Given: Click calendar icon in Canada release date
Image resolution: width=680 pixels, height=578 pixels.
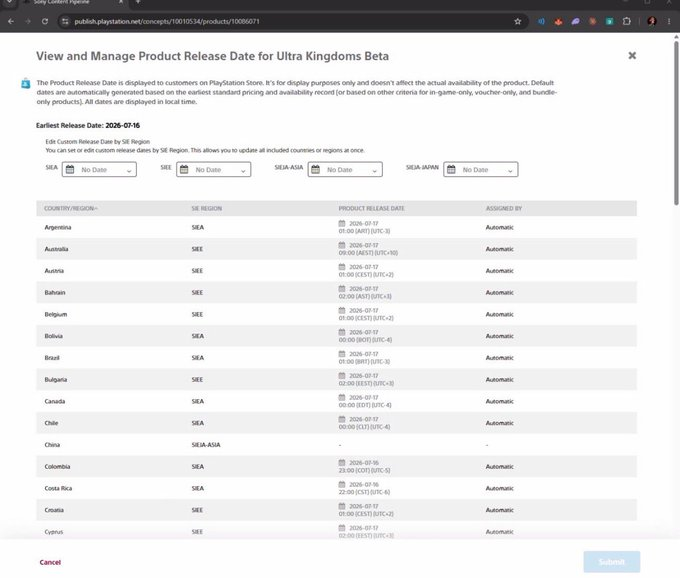Looking at the screenshot, I should click(342, 397).
